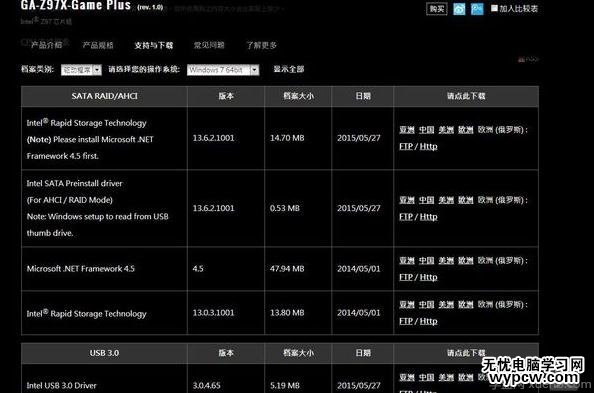Image resolution: width=594 pixels, height=393 pixels.
Task: Click 美洲 link for Intel SATA Preinstall driver
Action: pos(446,200)
